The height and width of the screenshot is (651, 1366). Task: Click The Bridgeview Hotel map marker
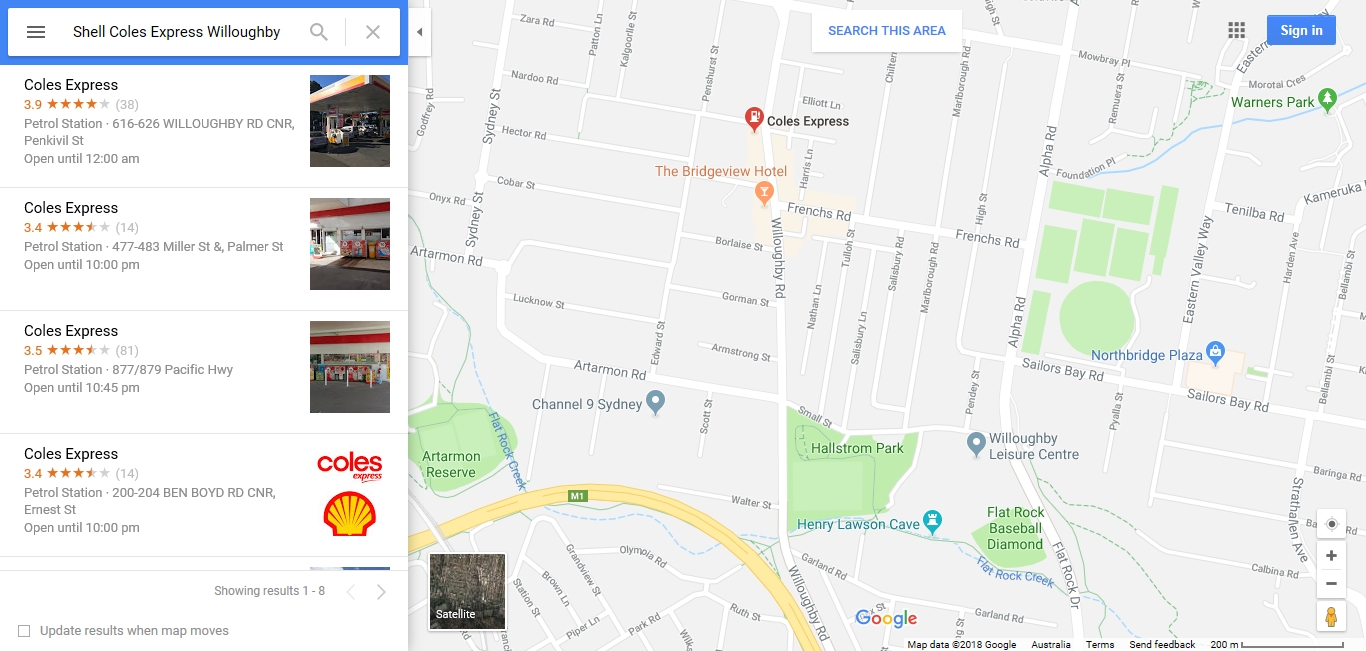tap(764, 191)
